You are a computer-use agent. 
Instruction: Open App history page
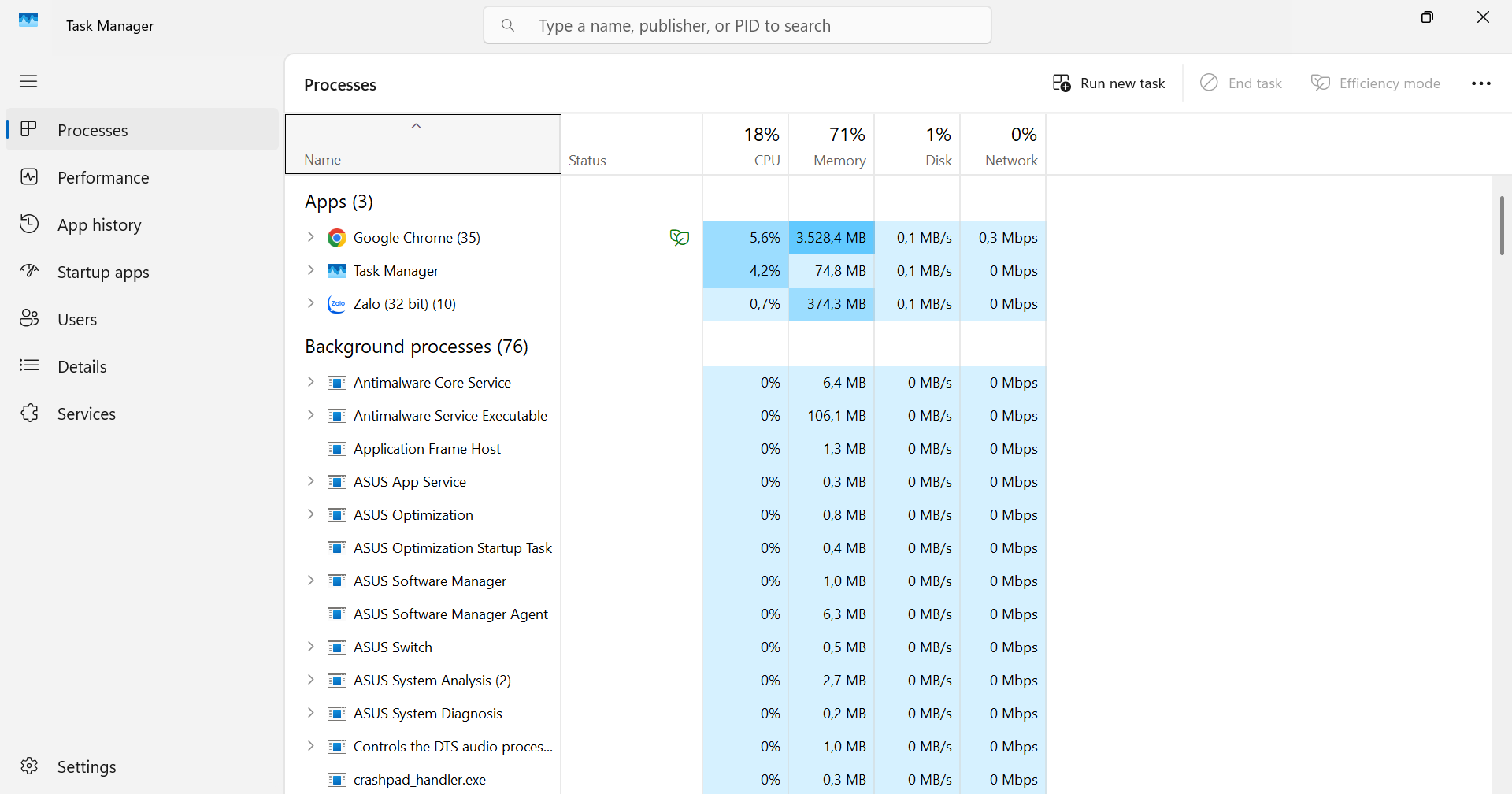[143, 224]
